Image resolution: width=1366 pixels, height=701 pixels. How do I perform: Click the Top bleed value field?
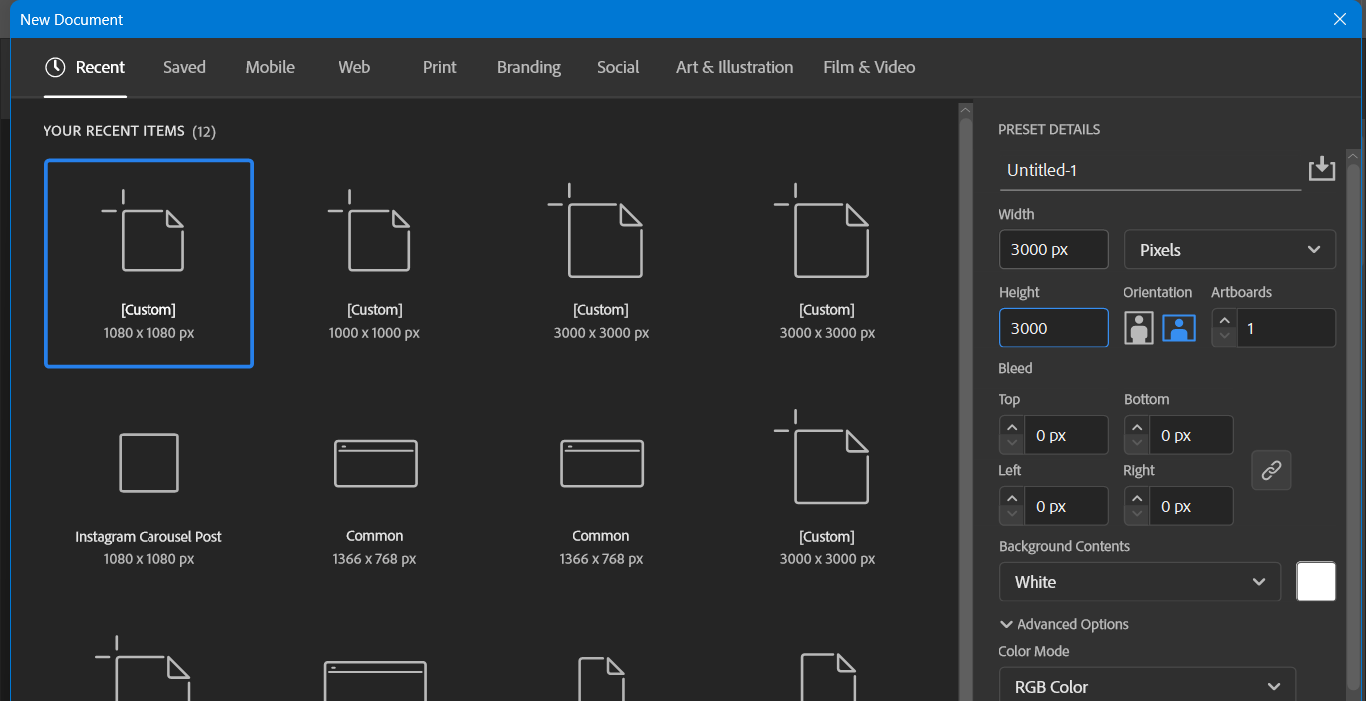tap(1066, 436)
